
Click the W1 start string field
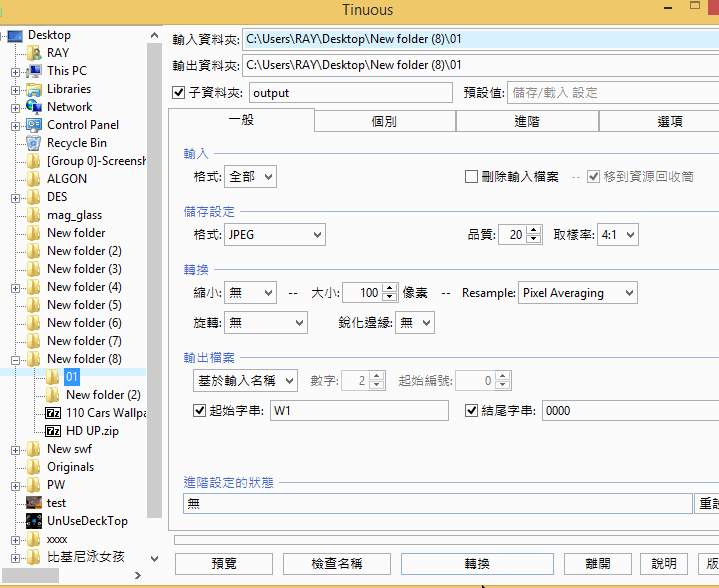point(359,410)
